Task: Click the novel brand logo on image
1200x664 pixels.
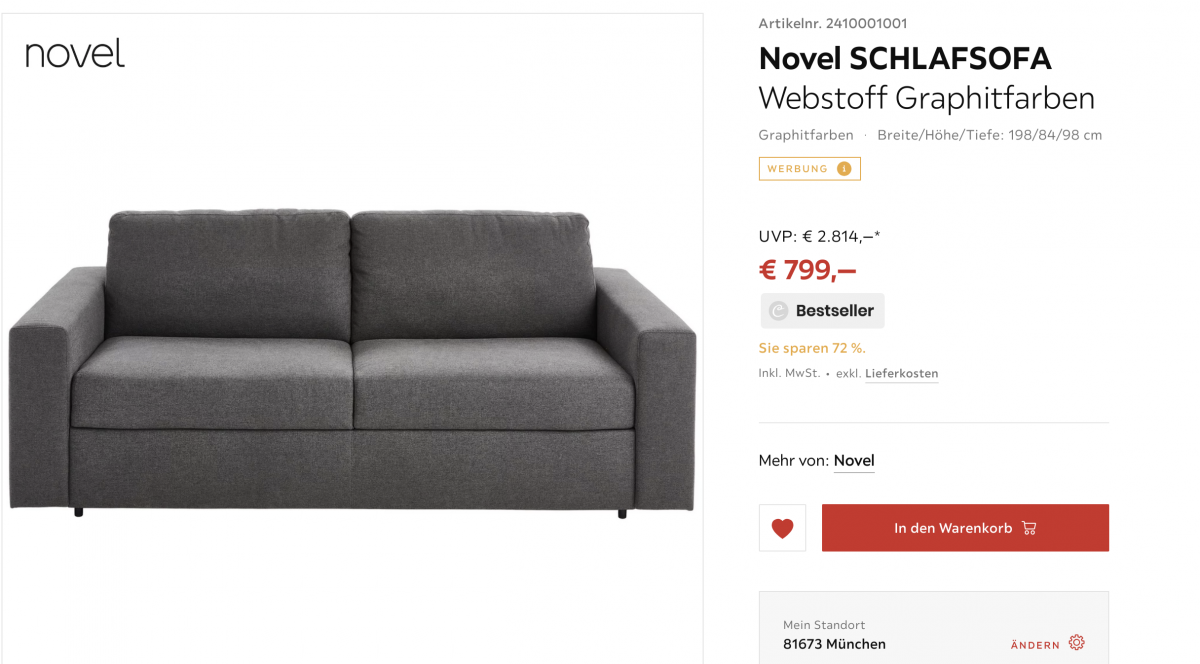Action: pos(75,53)
